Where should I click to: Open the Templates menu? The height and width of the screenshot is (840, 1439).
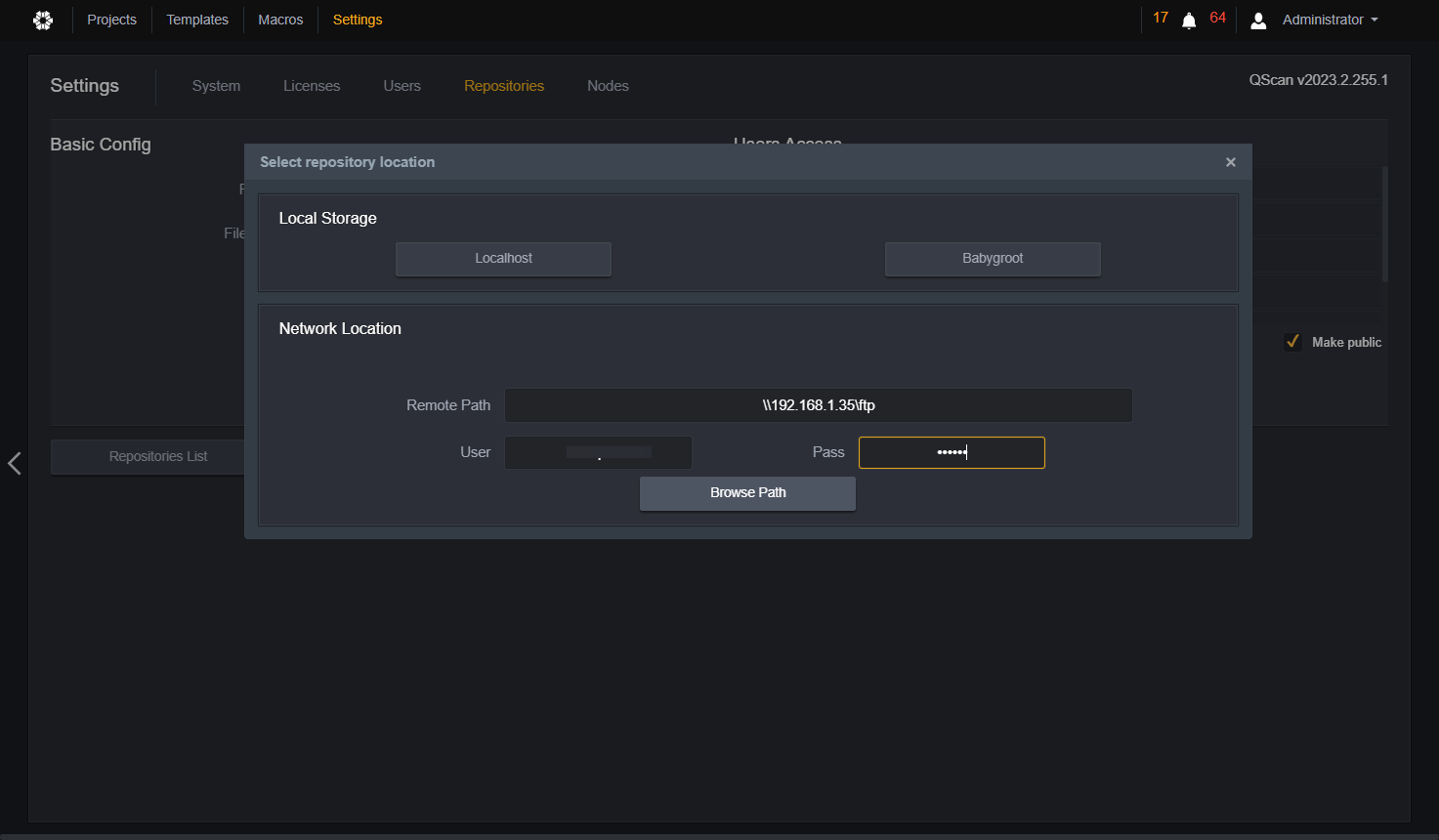tap(197, 20)
